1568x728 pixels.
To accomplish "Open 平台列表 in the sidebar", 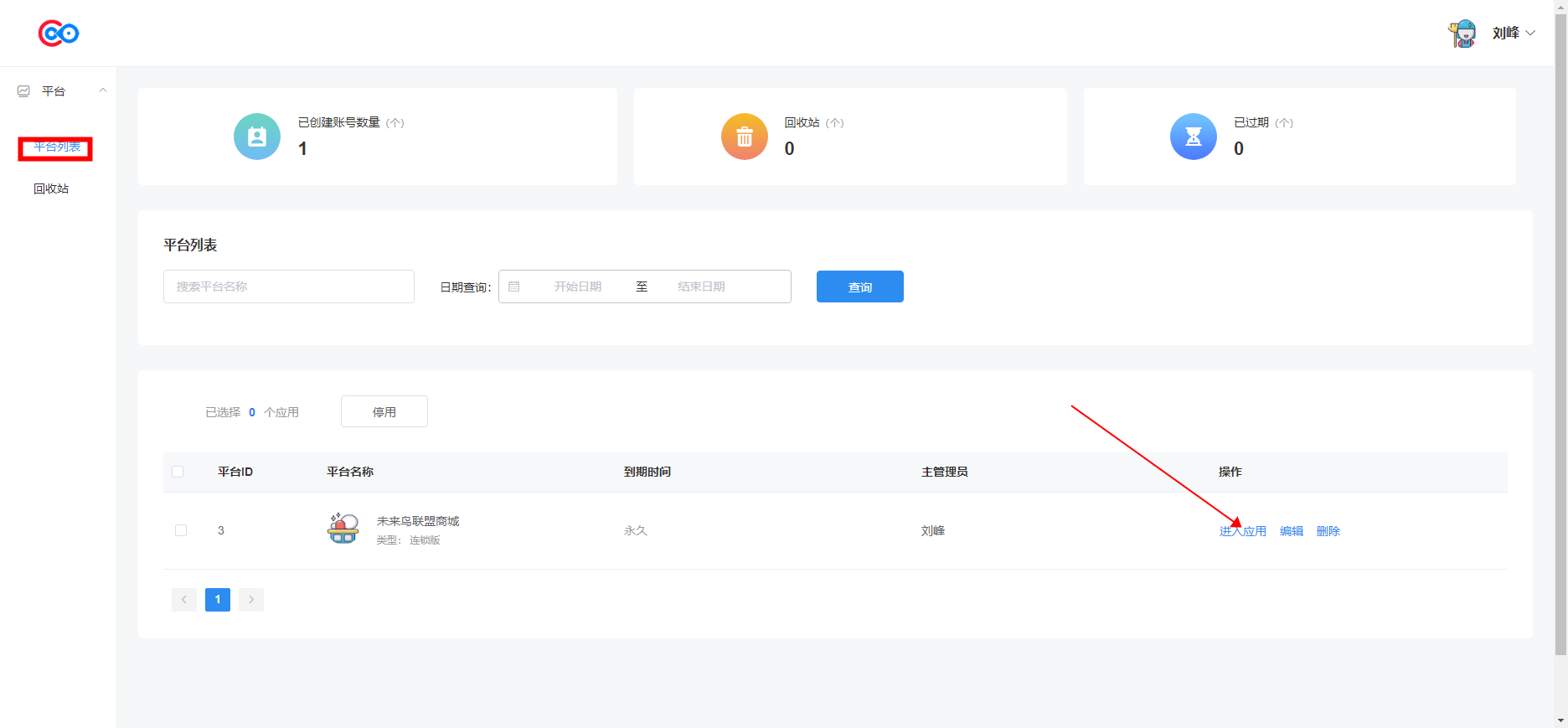I will click(57, 147).
